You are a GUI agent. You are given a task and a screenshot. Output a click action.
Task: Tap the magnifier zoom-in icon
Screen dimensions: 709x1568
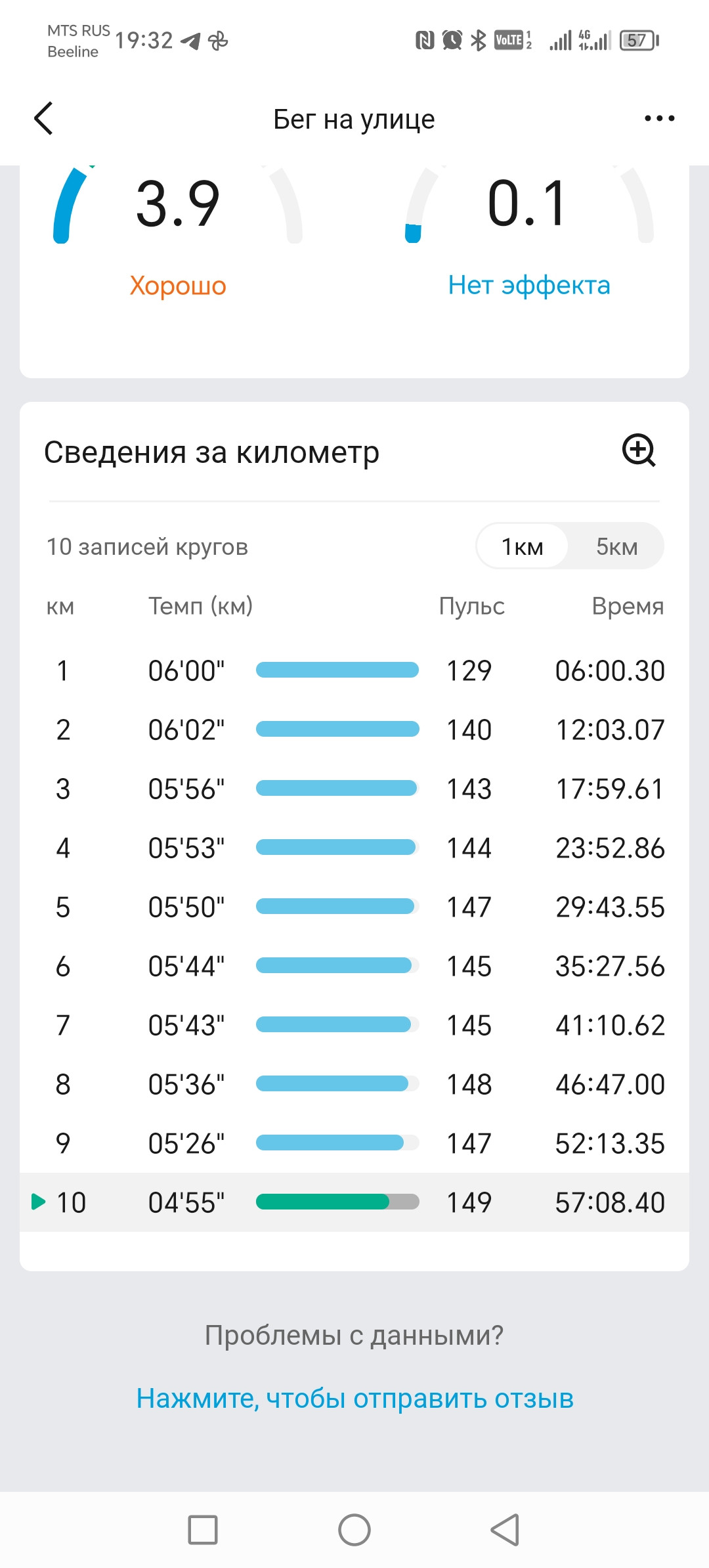[639, 450]
